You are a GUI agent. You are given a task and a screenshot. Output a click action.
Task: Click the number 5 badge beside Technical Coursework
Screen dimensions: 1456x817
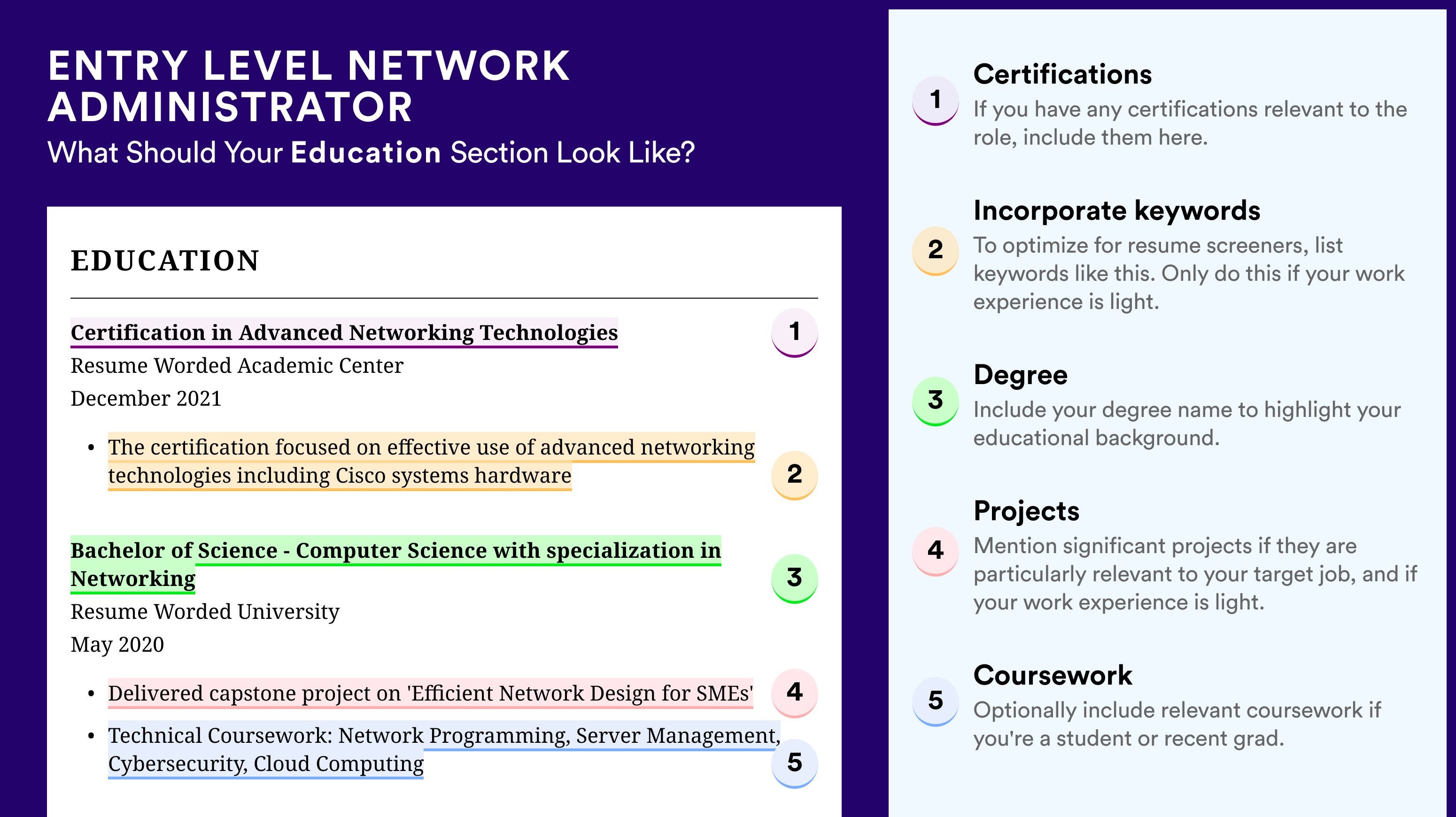[794, 763]
